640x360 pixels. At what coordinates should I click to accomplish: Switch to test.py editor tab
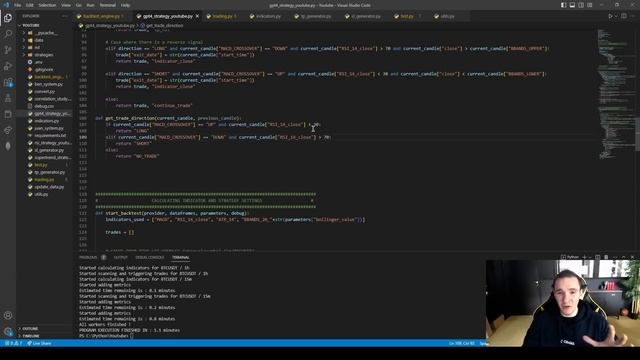tap(407, 16)
